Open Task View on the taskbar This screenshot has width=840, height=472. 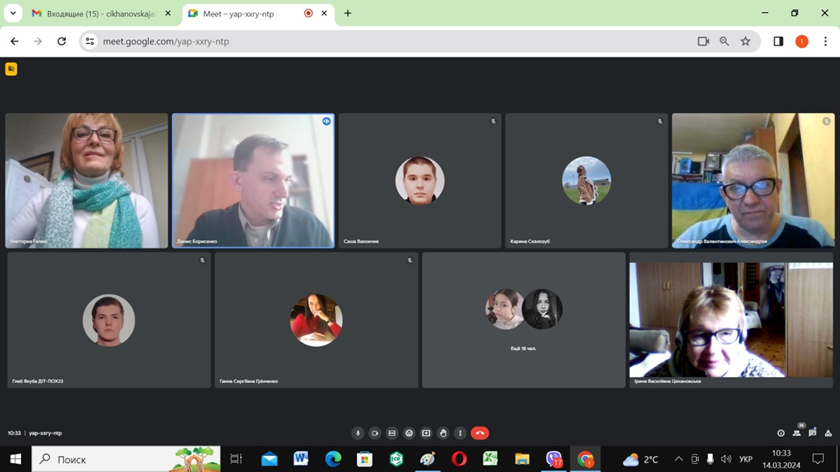click(236, 459)
